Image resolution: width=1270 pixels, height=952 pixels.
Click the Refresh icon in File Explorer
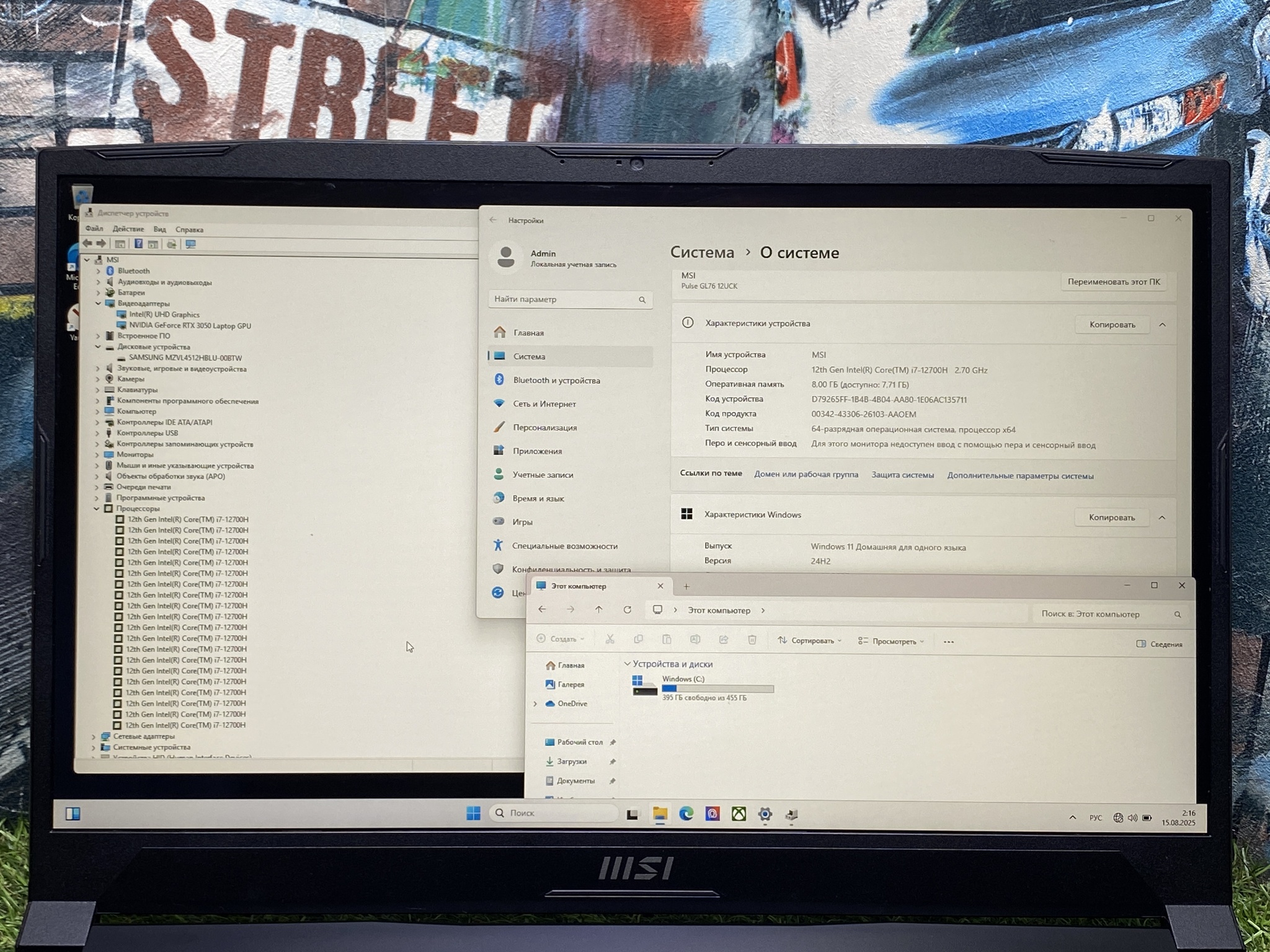click(627, 610)
